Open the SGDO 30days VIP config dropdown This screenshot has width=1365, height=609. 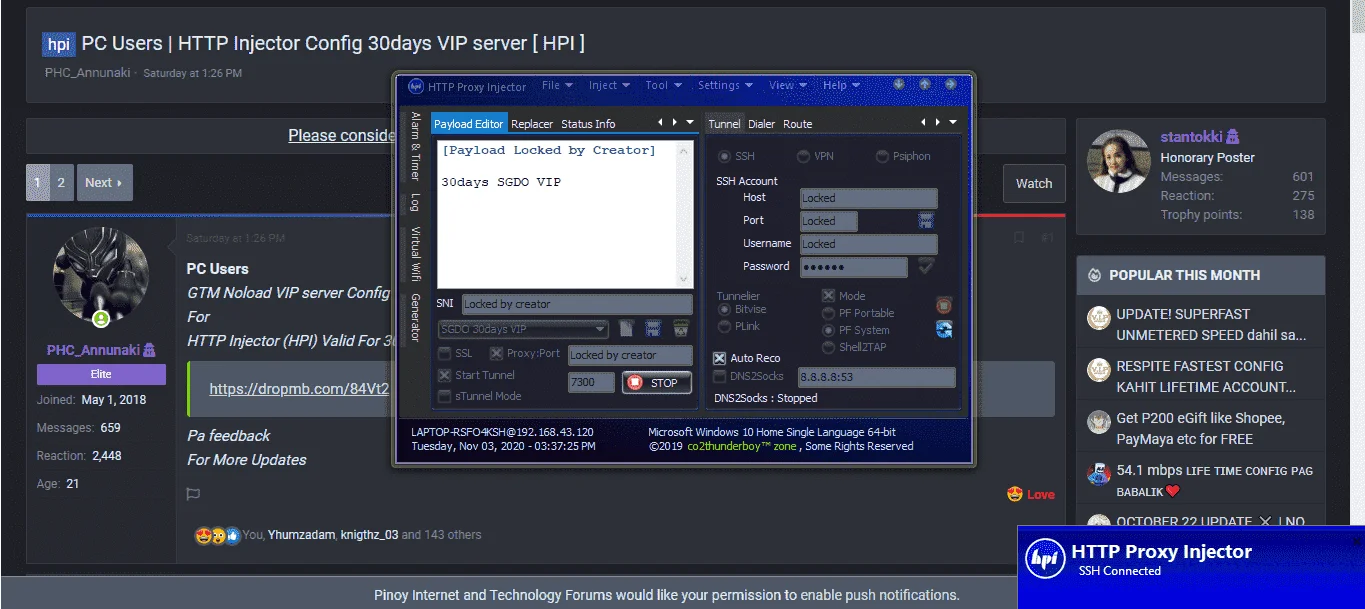pyautogui.click(x=523, y=329)
